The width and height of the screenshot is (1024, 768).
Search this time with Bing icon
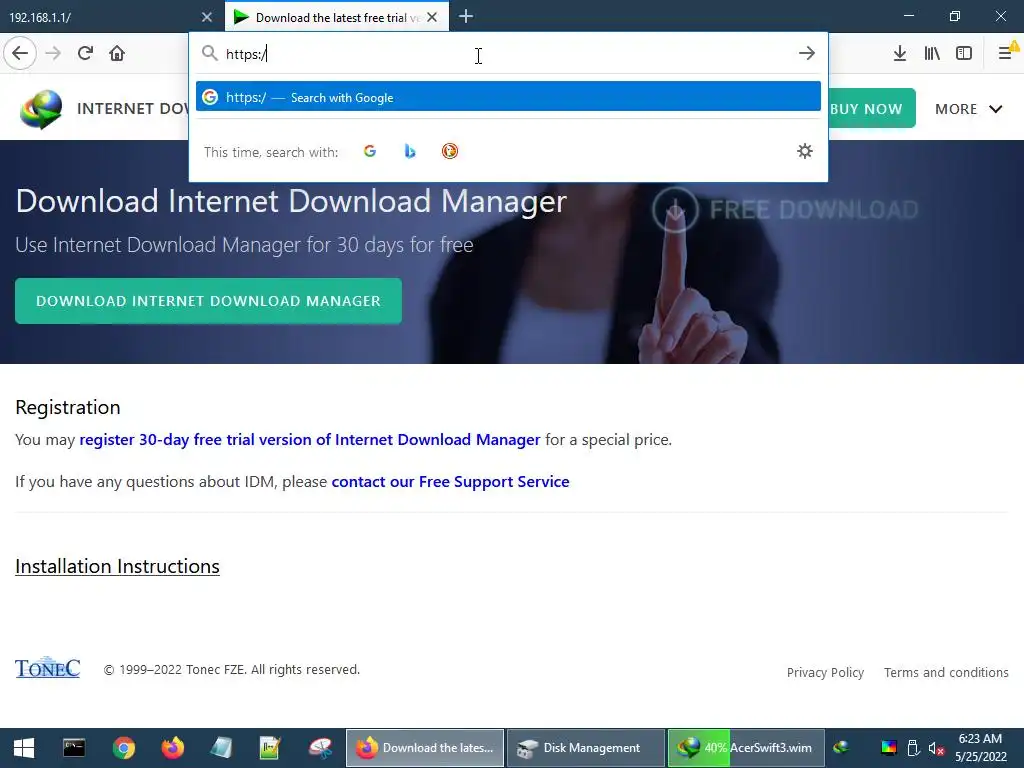410,152
